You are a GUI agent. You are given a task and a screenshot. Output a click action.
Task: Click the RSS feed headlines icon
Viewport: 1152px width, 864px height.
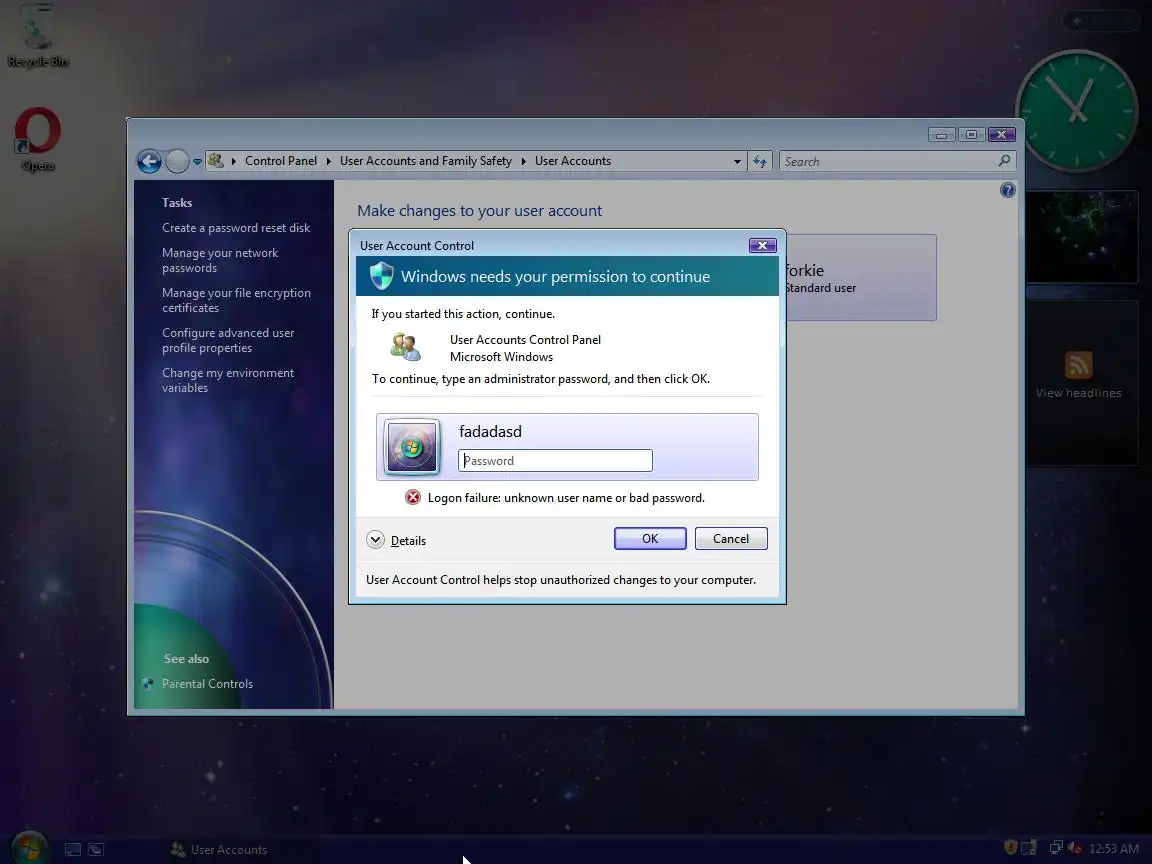click(x=1078, y=364)
